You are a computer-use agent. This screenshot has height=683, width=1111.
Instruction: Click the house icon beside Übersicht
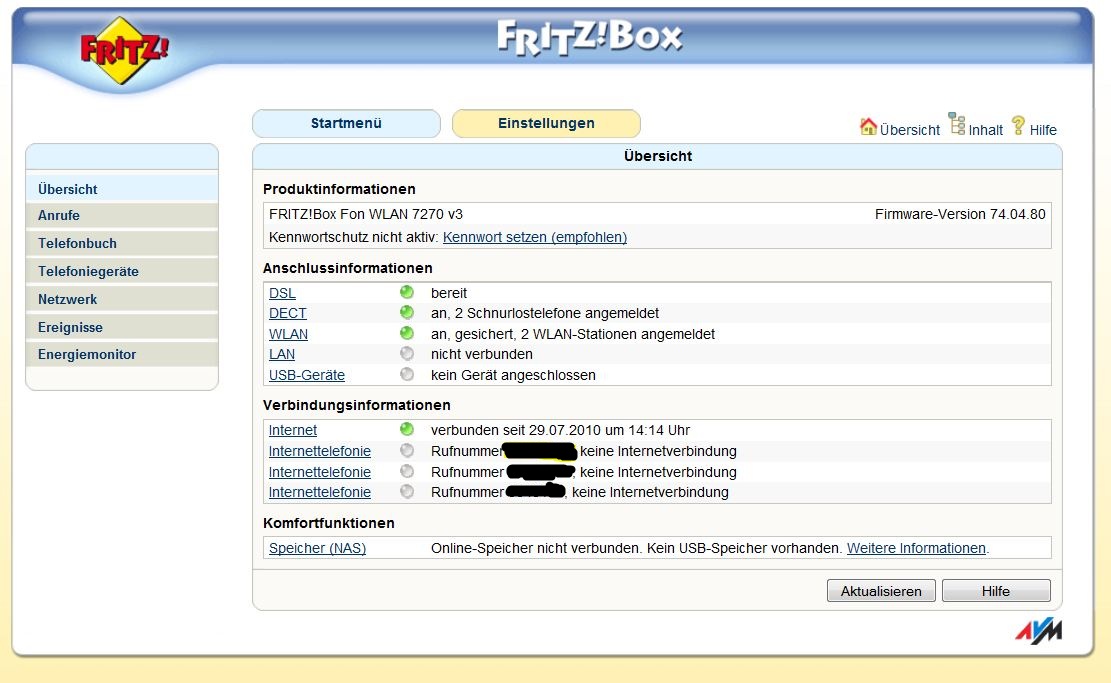[868, 127]
